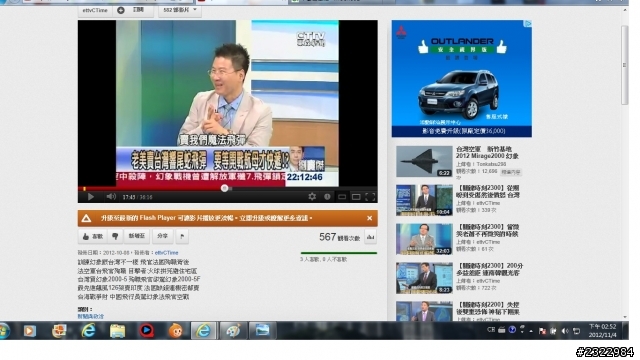This screenshot has width=640, height=360.
Task: Open the related video thumbnail with 8:23 duration
Action: [x=424, y=278]
